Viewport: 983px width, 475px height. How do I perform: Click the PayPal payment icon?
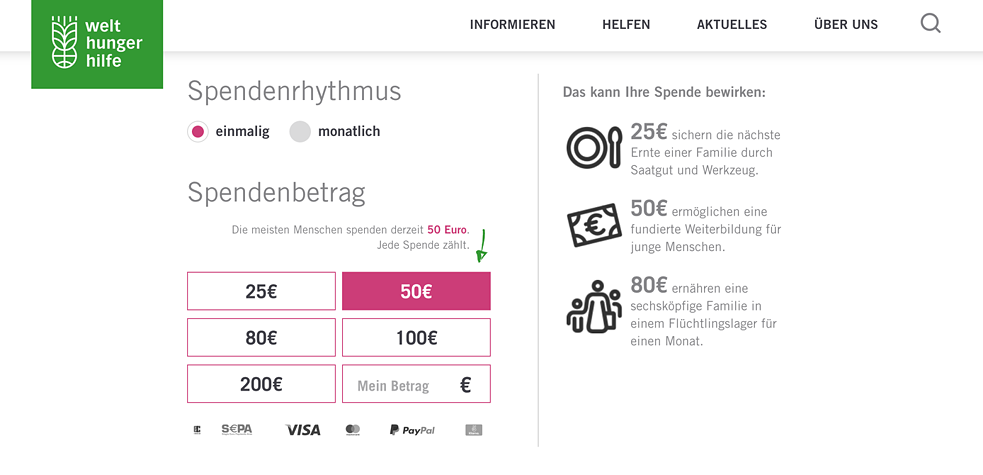click(412, 429)
